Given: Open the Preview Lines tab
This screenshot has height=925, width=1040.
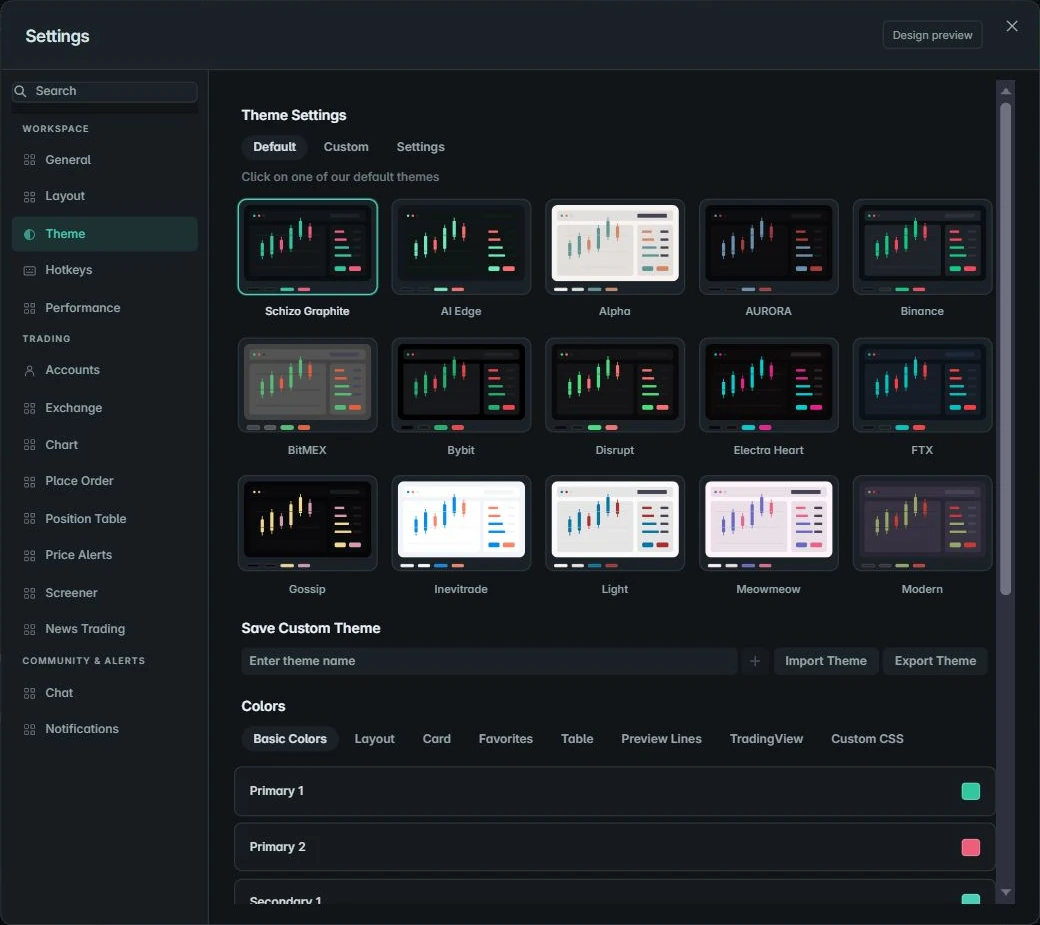Looking at the screenshot, I should (661, 739).
